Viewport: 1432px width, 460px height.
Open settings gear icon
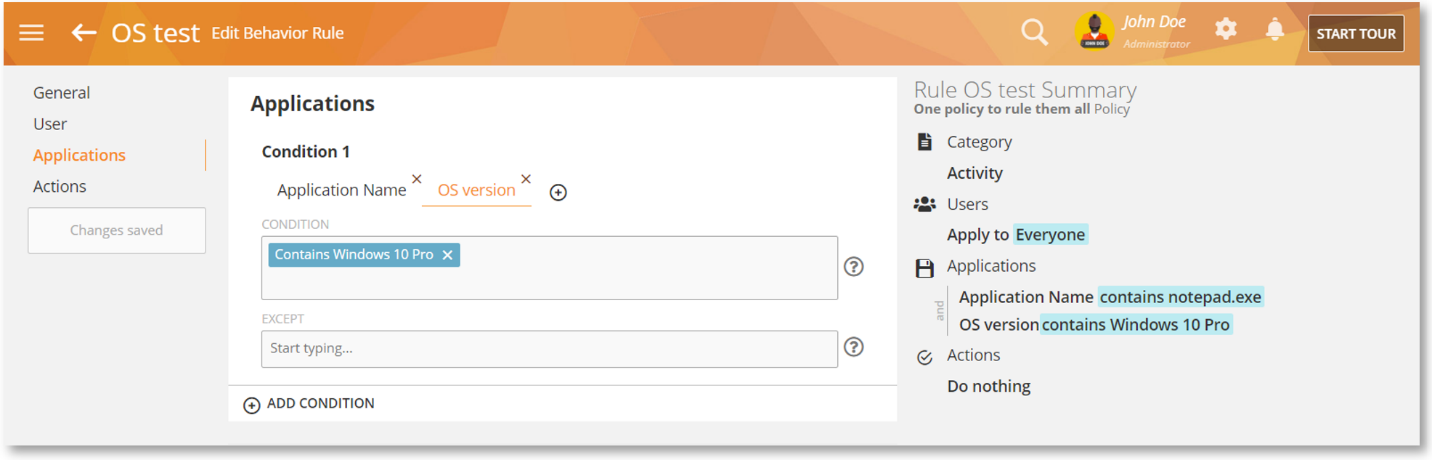tap(1226, 30)
